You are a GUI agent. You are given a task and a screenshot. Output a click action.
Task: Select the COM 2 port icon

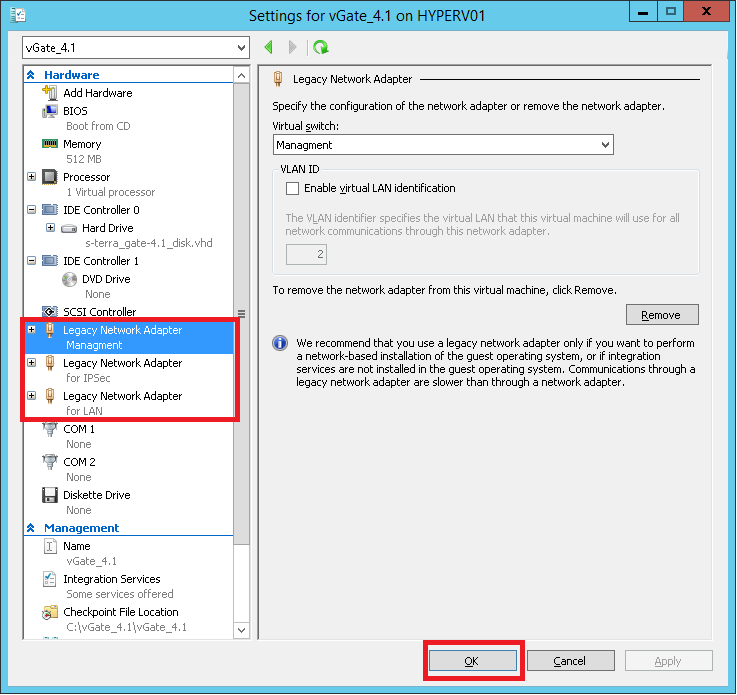tap(50, 462)
